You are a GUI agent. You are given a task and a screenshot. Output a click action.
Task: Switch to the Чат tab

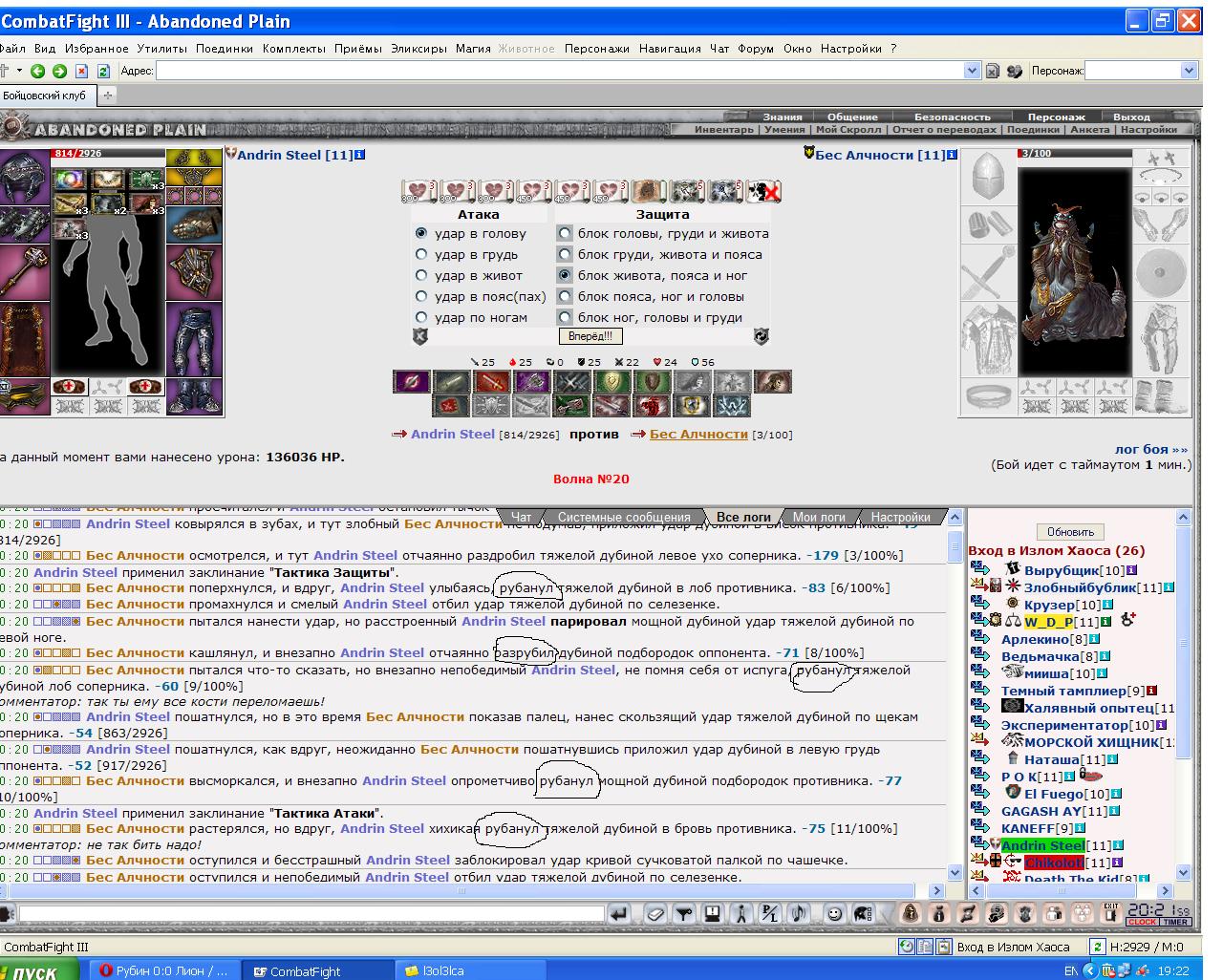522,517
